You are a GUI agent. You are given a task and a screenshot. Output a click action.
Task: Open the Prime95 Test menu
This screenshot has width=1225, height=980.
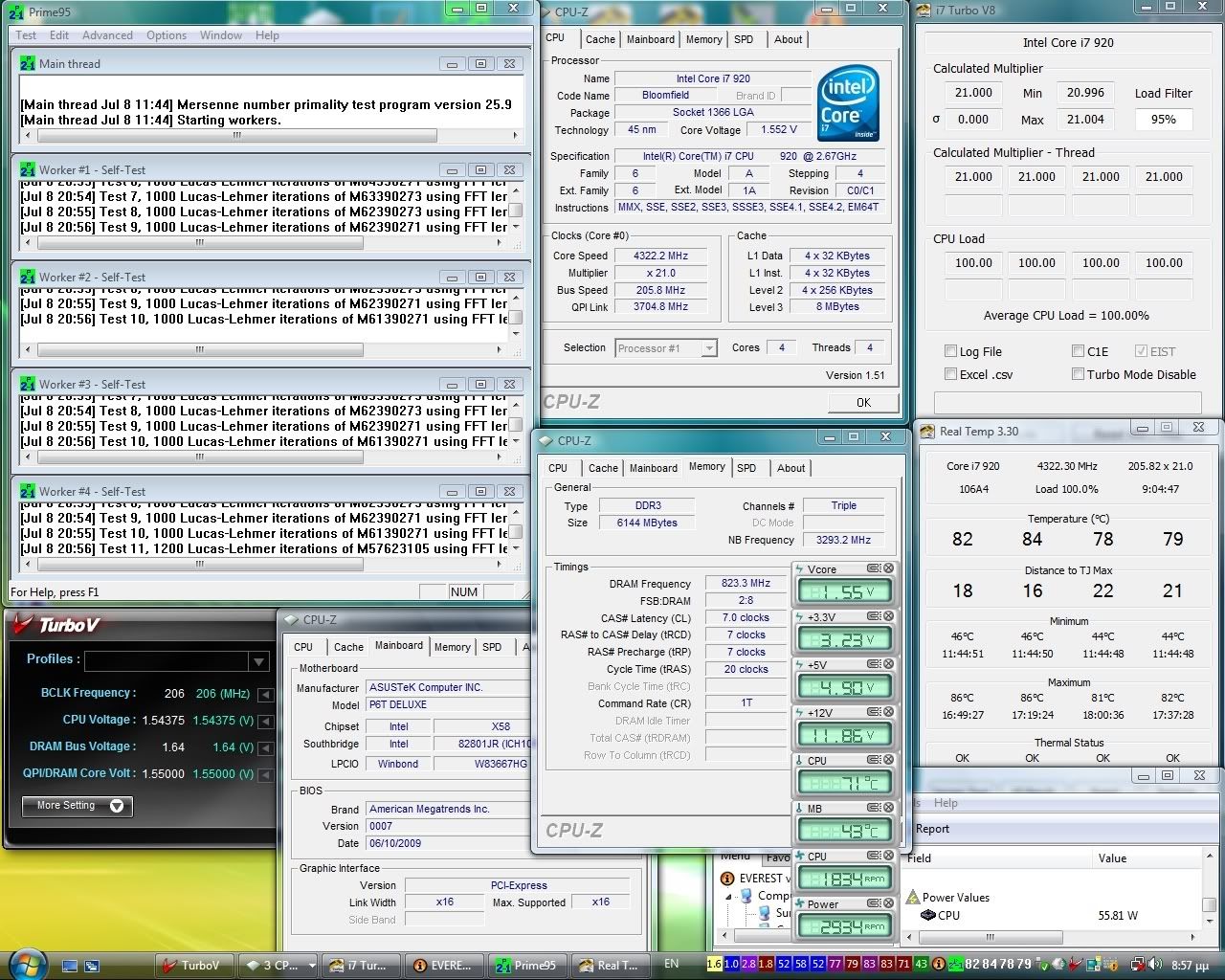26,35
